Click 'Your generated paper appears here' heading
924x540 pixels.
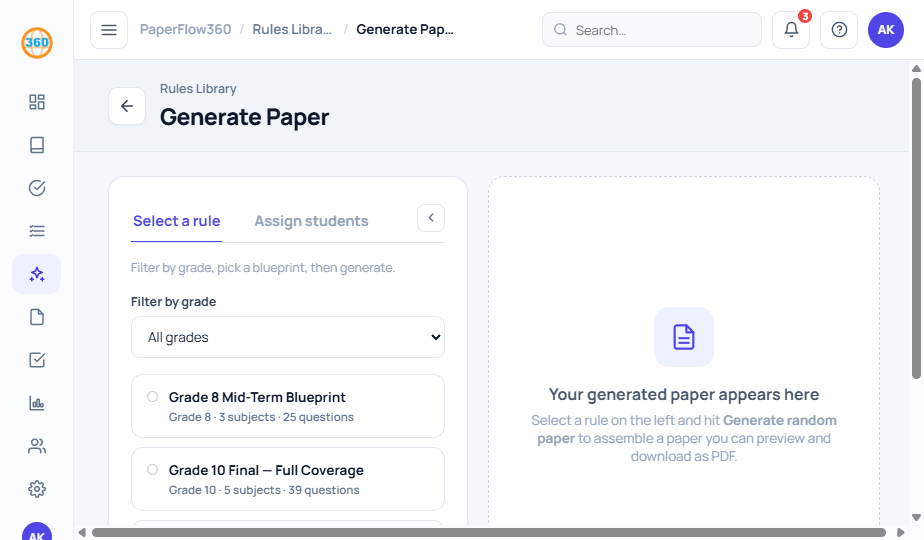[x=684, y=394]
